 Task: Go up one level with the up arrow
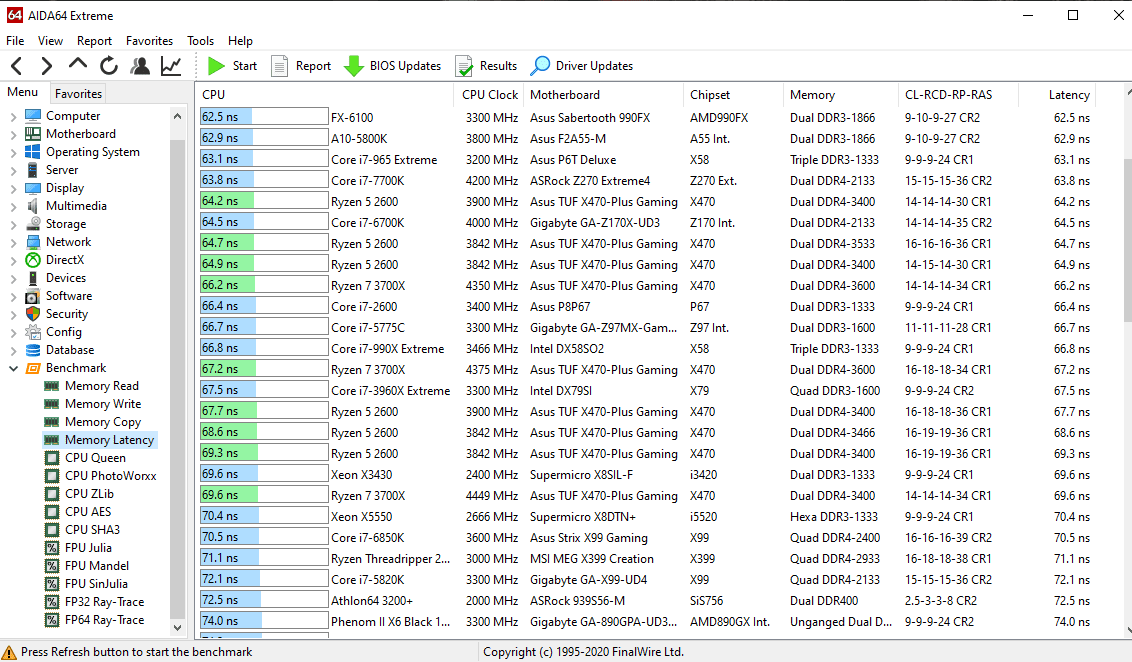coord(77,65)
